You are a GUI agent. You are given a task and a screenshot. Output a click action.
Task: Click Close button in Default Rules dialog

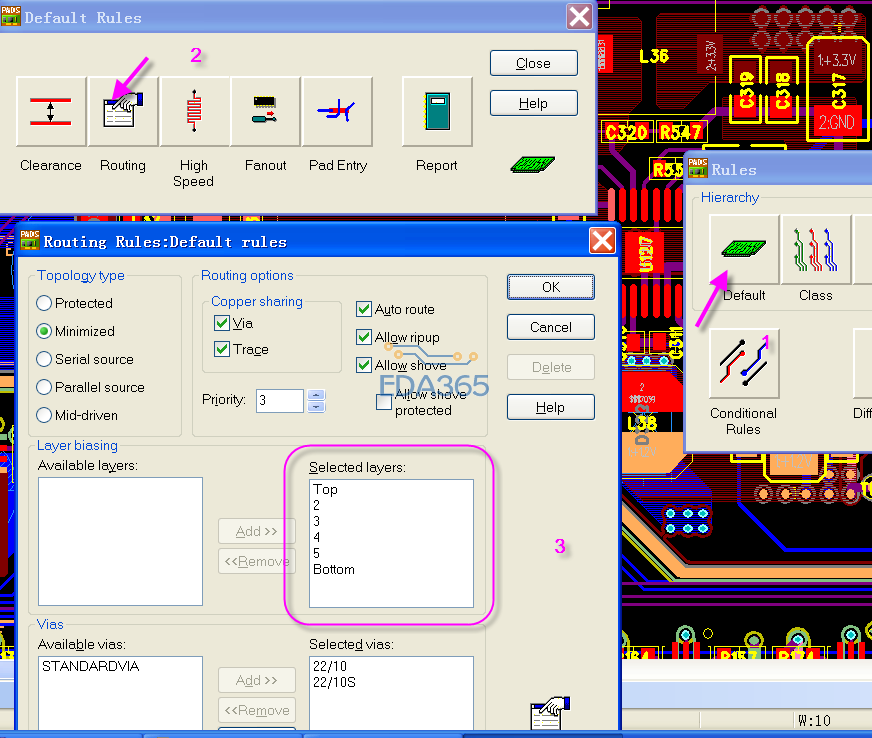click(x=533, y=63)
